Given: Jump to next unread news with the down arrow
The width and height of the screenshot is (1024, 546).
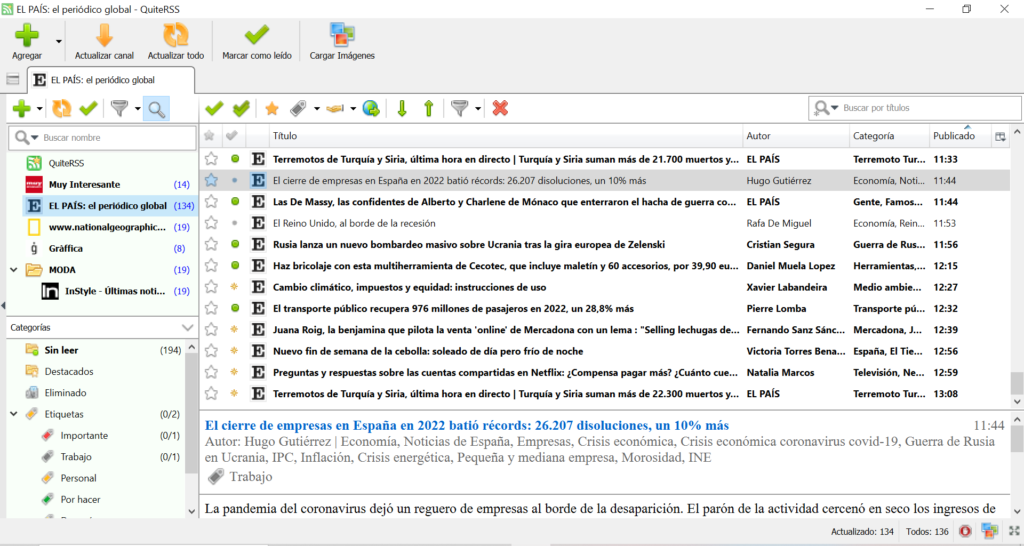Looking at the screenshot, I should coord(403,108).
